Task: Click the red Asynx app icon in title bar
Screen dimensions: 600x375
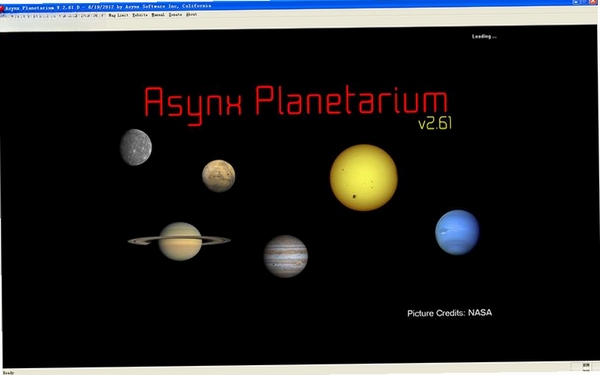Action: pyautogui.click(x=2, y=8)
